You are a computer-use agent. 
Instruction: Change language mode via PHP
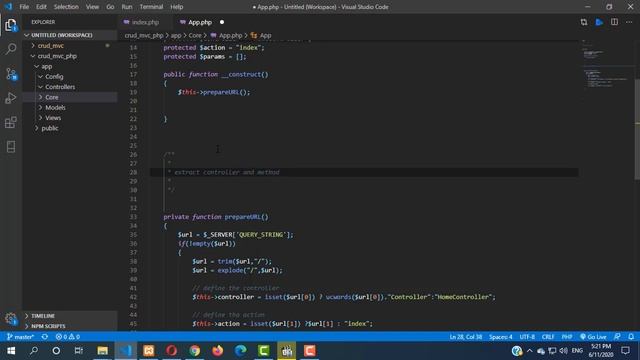(567, 337)
